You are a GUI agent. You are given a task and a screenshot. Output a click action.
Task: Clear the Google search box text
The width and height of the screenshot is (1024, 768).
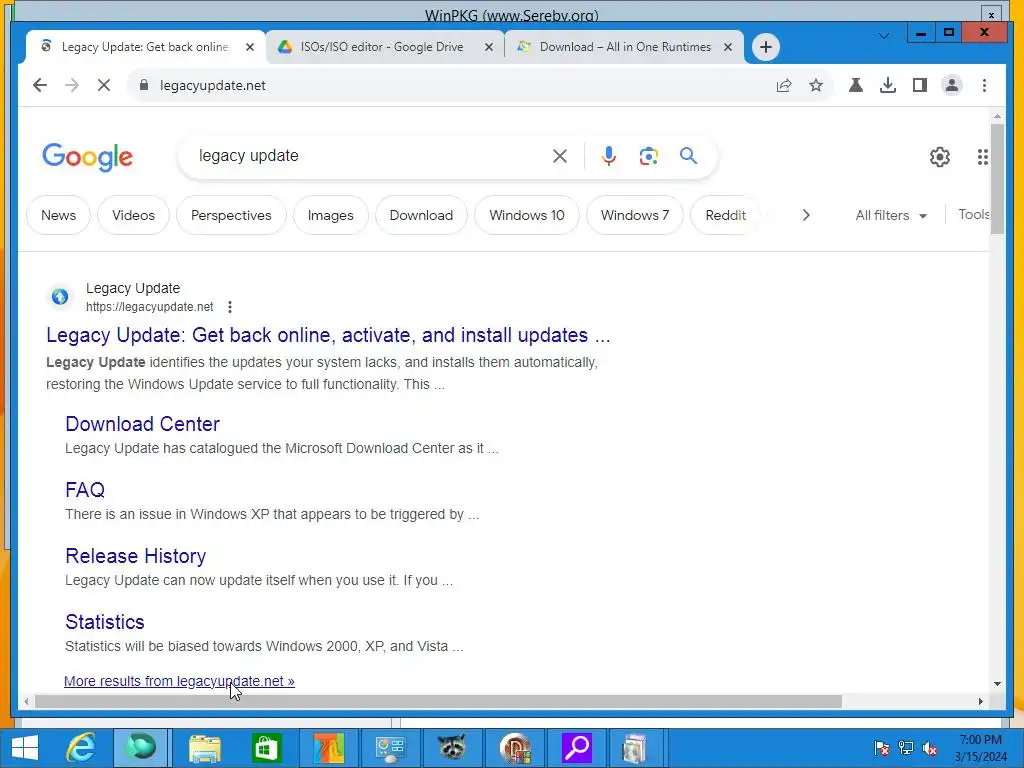560,156
